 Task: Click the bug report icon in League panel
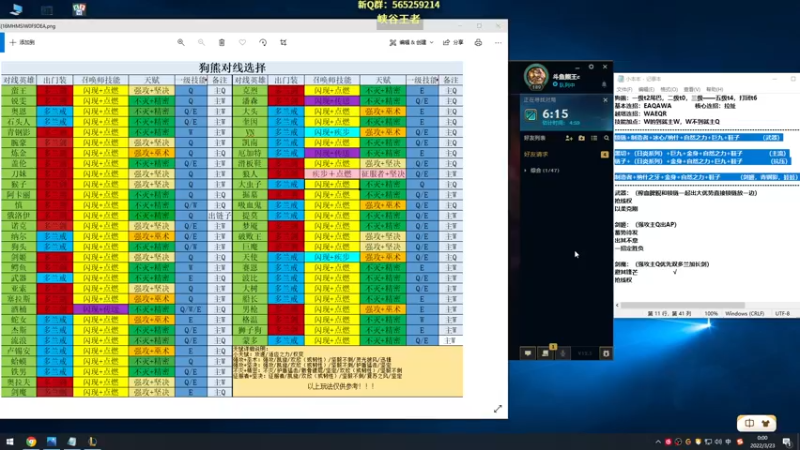pyautogui.click(x=606, y=353)
